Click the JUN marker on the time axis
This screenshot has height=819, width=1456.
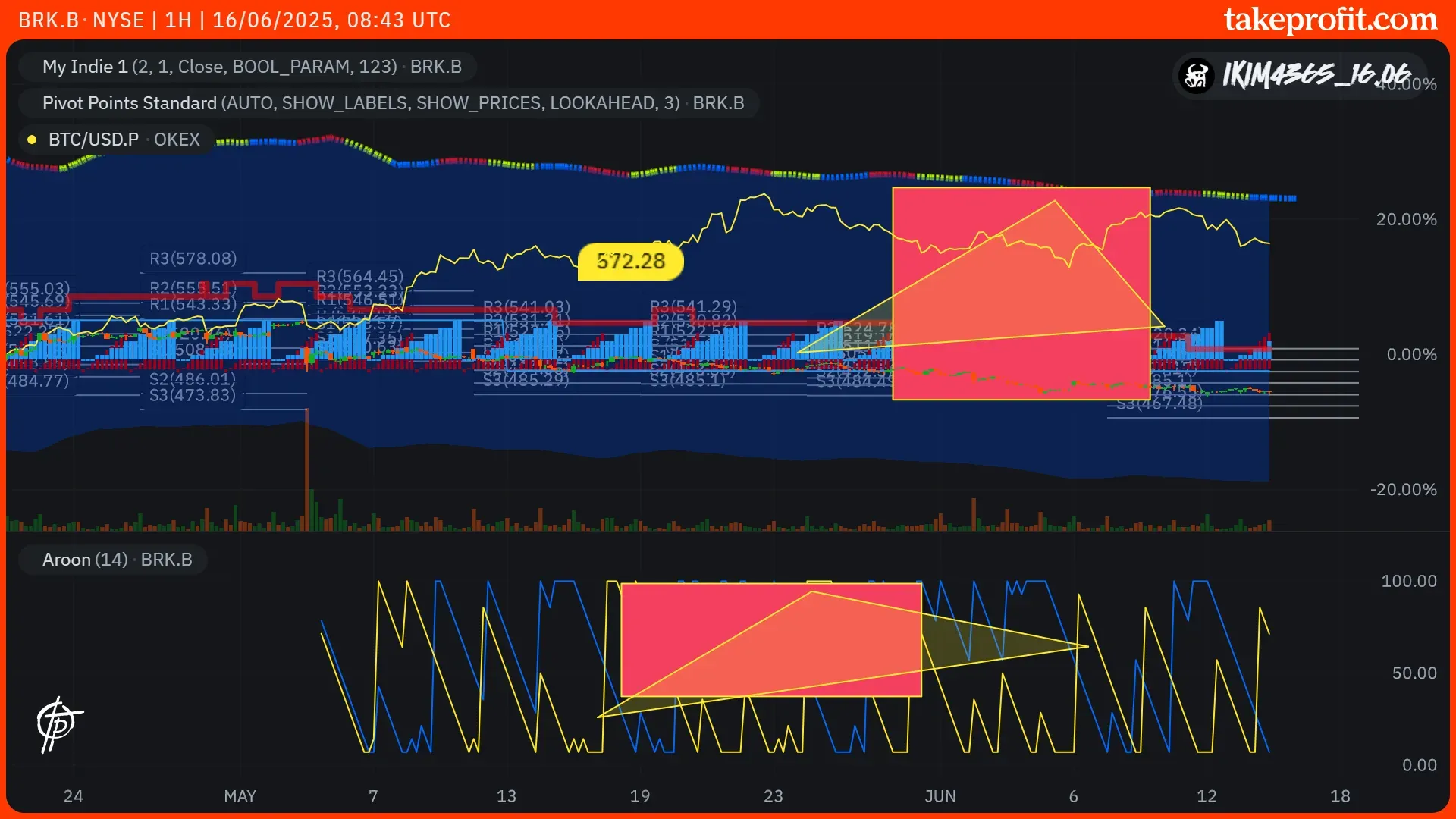(940, 796)
